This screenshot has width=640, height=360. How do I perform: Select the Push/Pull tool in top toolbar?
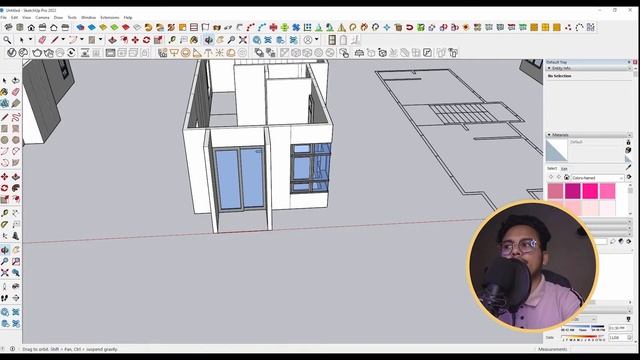112,40
